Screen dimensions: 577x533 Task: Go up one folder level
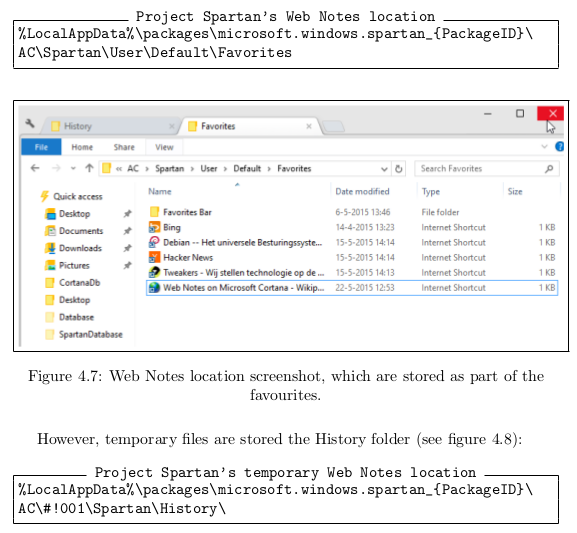tap(89, 168)
